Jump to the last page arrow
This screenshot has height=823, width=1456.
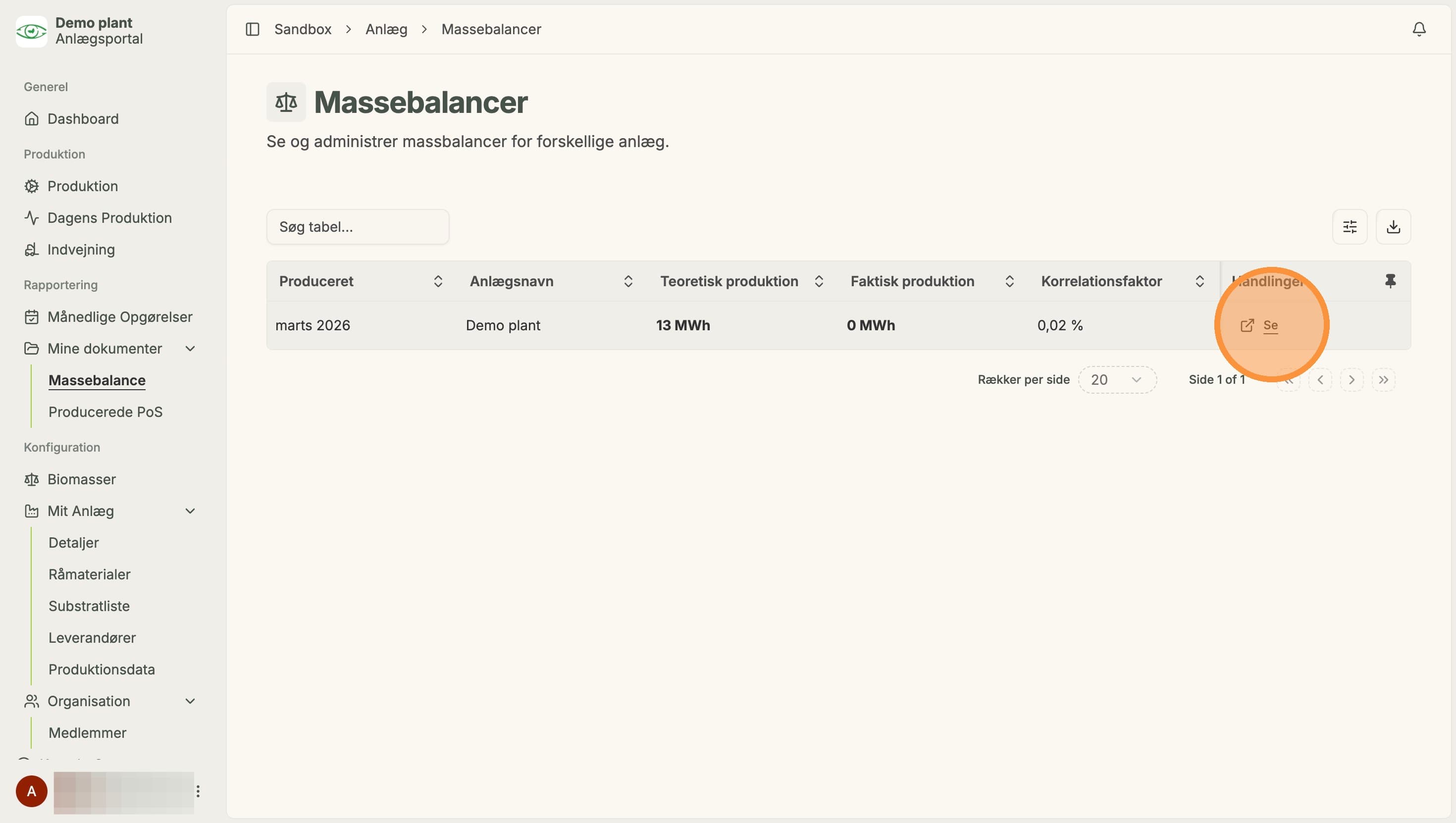point(1383,380)
